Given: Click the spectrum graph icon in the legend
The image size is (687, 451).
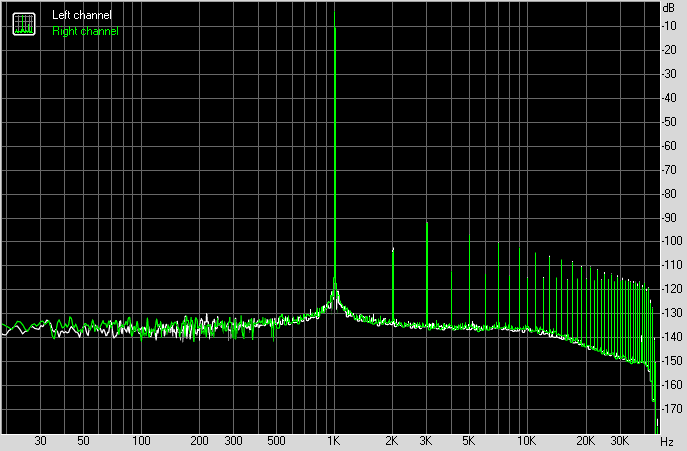Looking at the screenshot, I should (24, 24).
